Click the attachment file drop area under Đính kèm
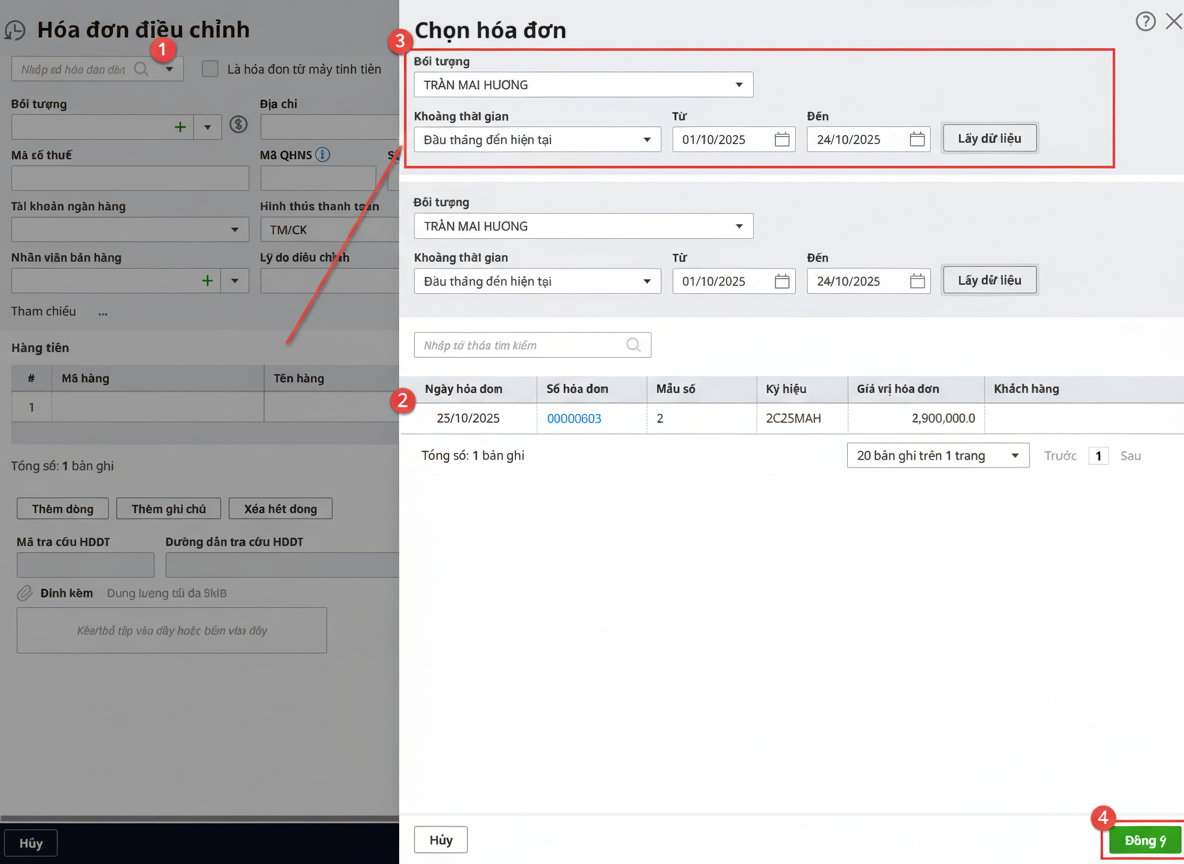Screen dimensions: 1184x864 click(x=172, y=631)
